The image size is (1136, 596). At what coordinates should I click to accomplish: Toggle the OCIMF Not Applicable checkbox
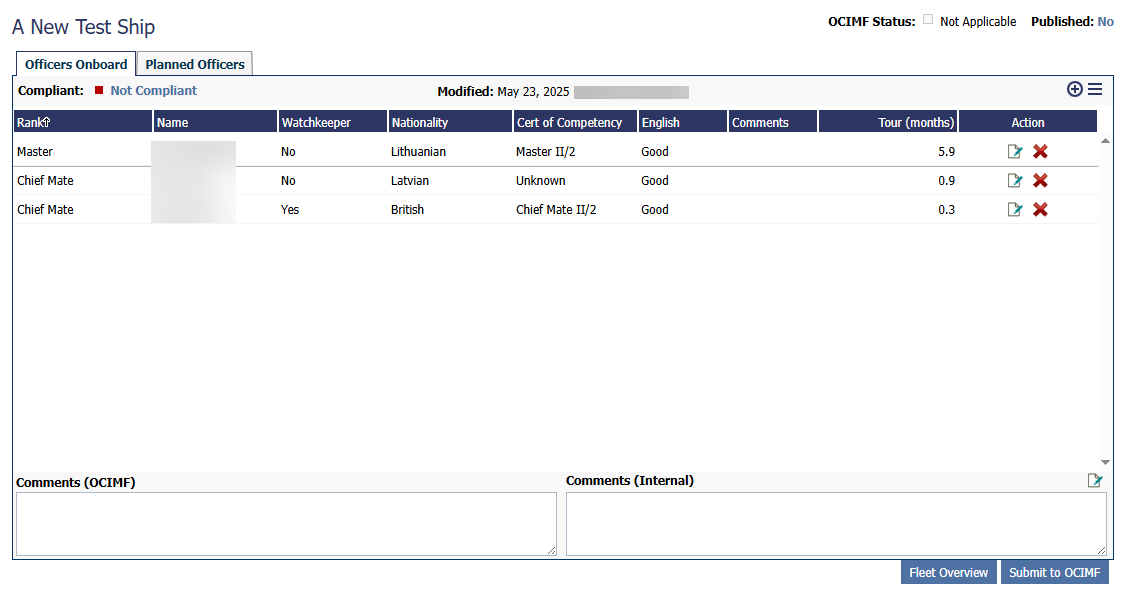928,20
